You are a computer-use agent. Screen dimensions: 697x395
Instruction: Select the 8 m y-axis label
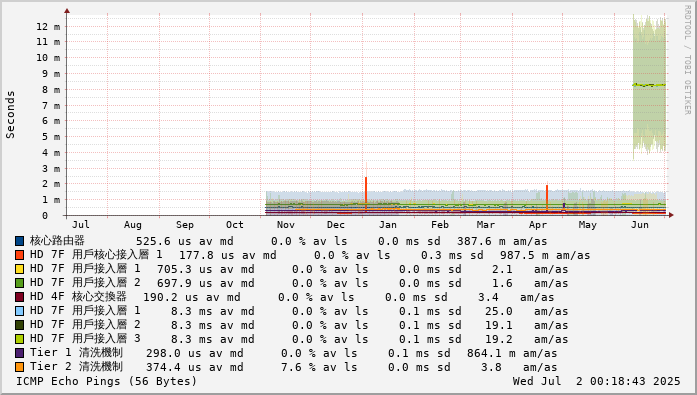click(x=51, y=90)
